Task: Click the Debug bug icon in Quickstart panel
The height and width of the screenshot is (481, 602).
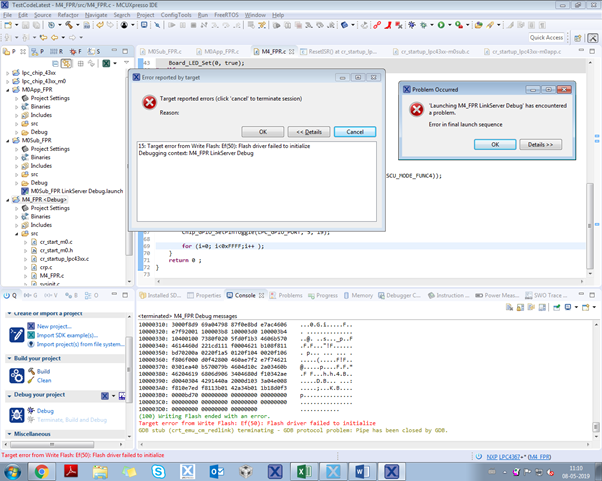Action: [x=31, y=411]
